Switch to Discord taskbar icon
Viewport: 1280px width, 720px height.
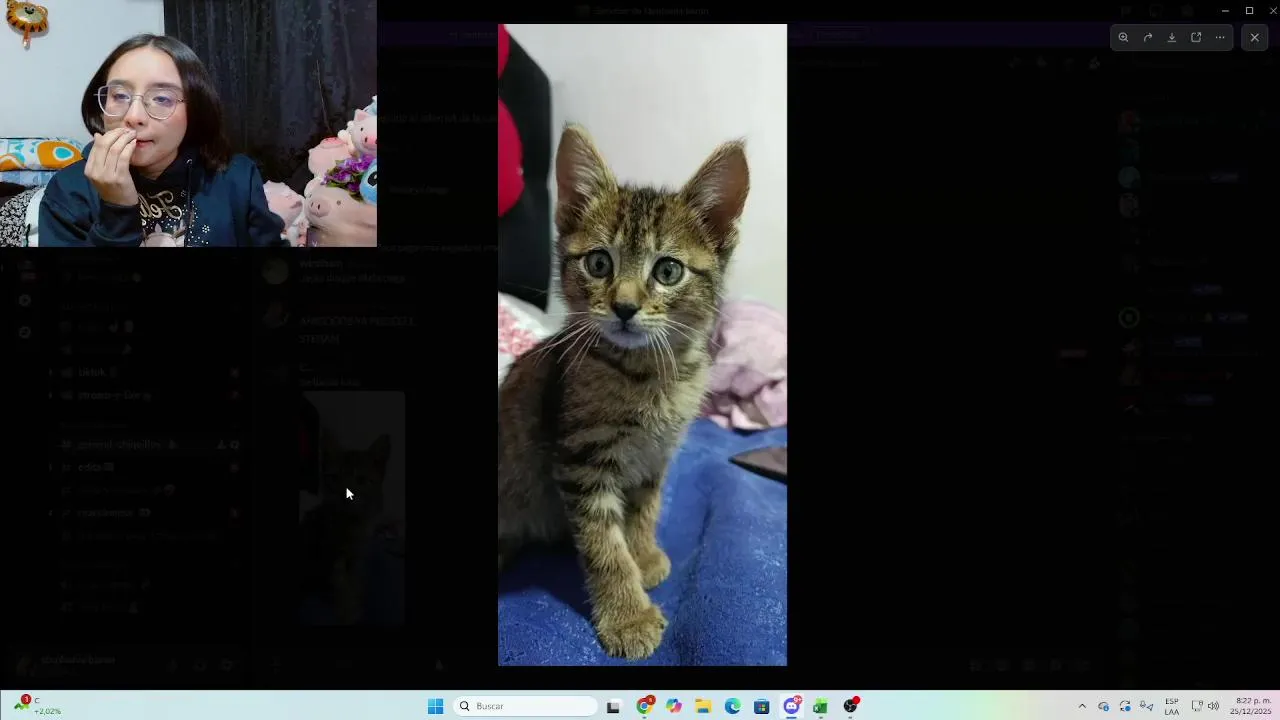(x=791, y=706)
